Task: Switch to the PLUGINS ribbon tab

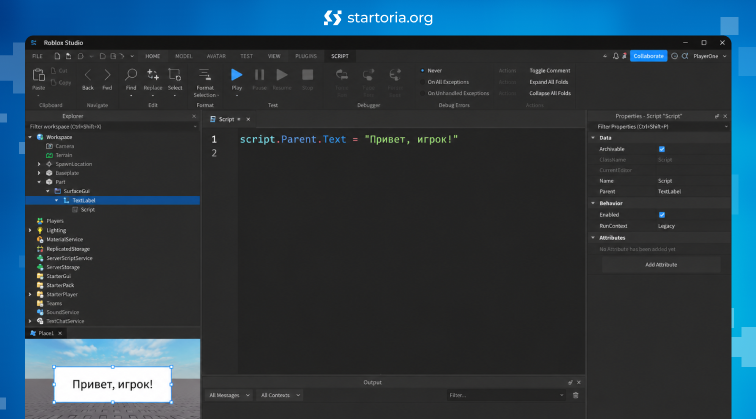Action: tap(306, 56)
